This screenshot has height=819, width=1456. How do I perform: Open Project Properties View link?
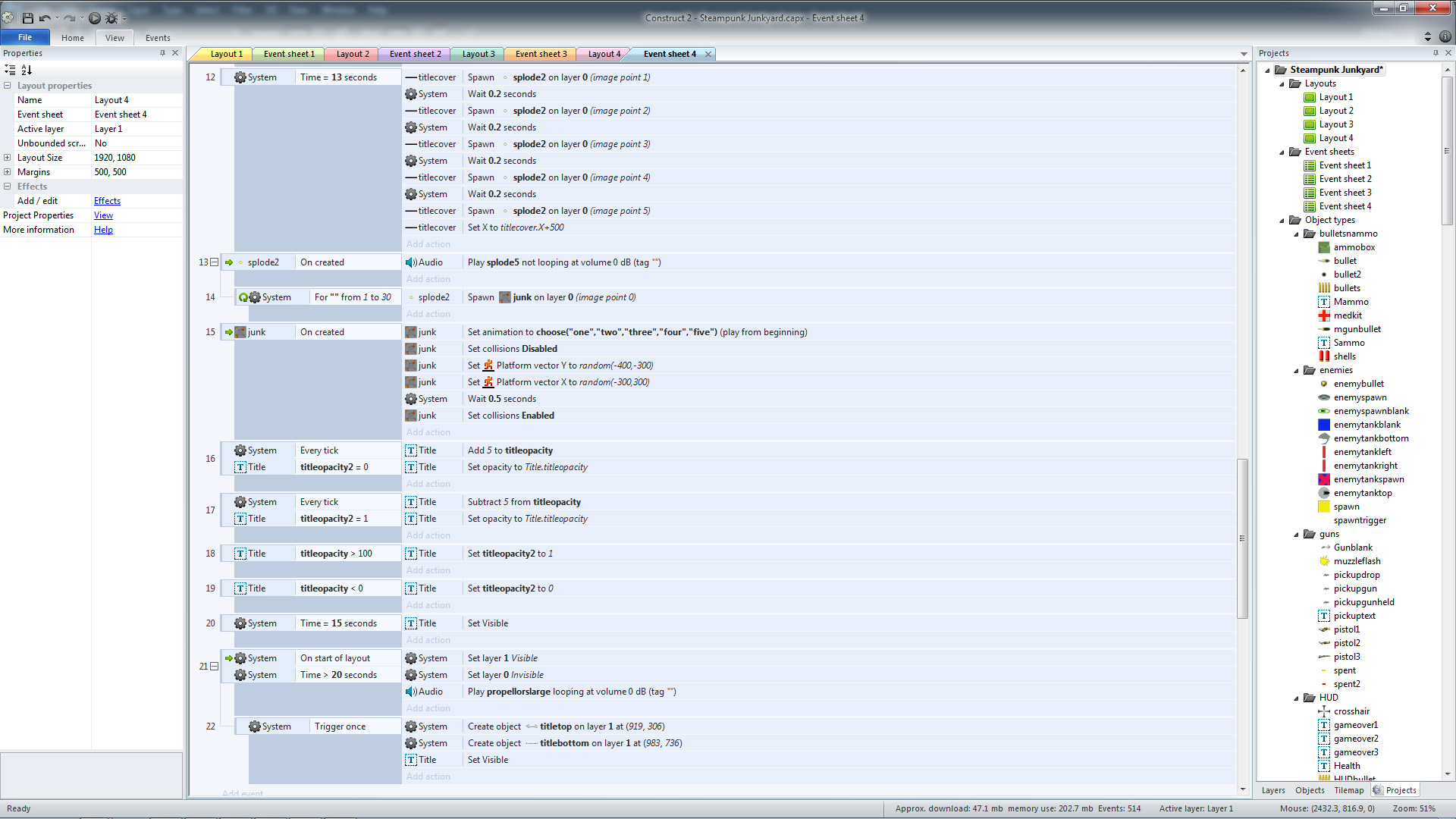[x=103, y=215]
